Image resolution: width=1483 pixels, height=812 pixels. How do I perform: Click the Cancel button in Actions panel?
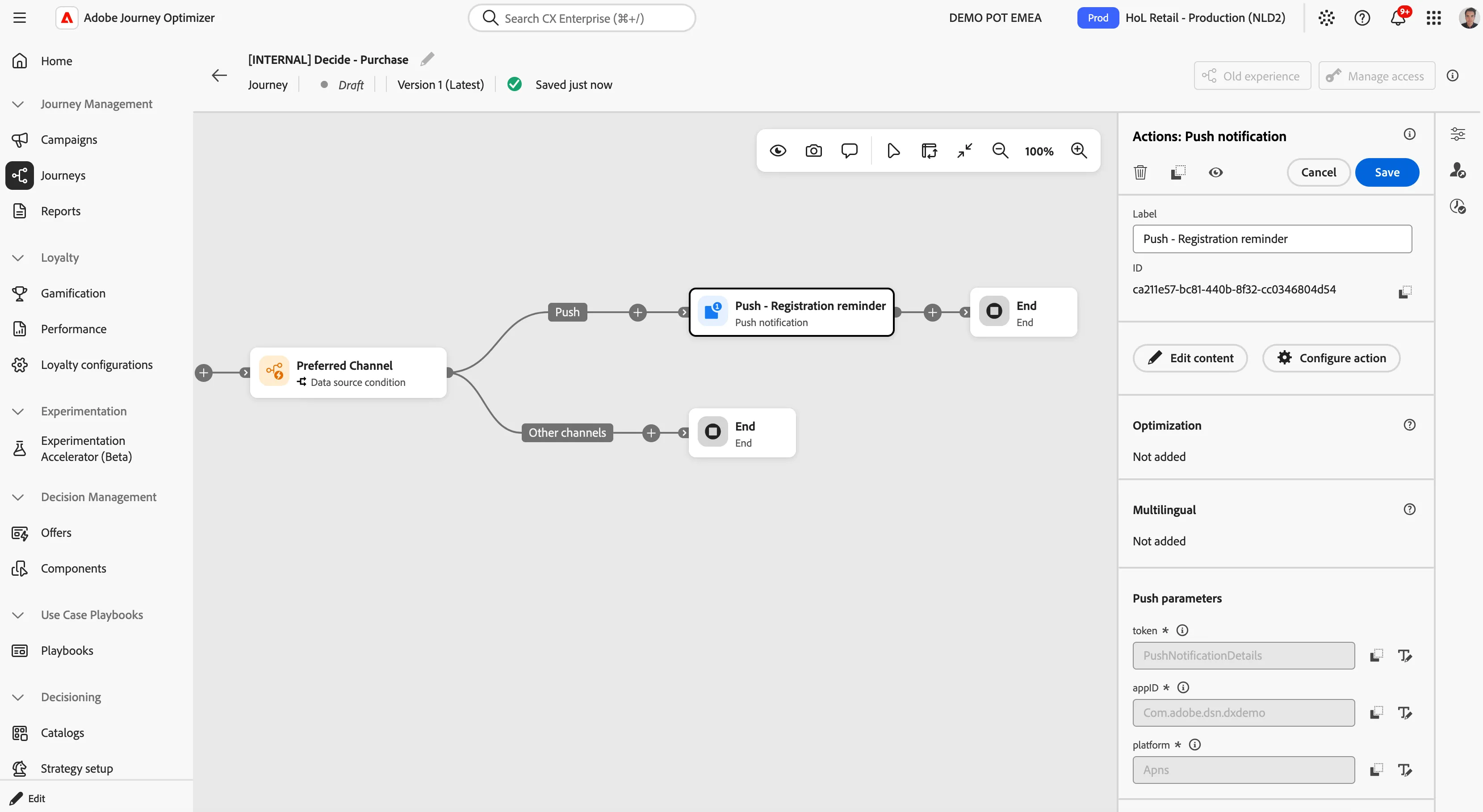1318,172
